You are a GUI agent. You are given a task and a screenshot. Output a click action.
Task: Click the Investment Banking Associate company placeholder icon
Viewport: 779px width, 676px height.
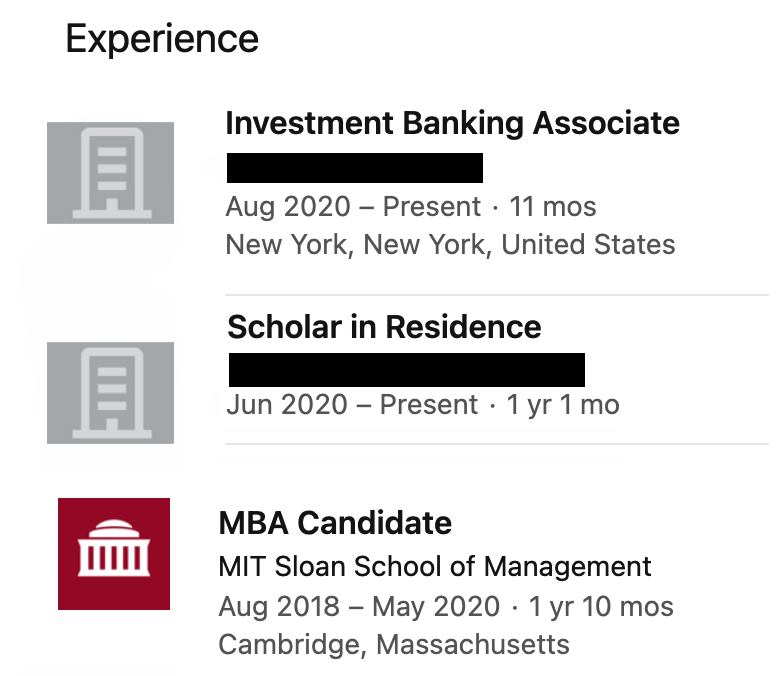click(x=110, y=173)
